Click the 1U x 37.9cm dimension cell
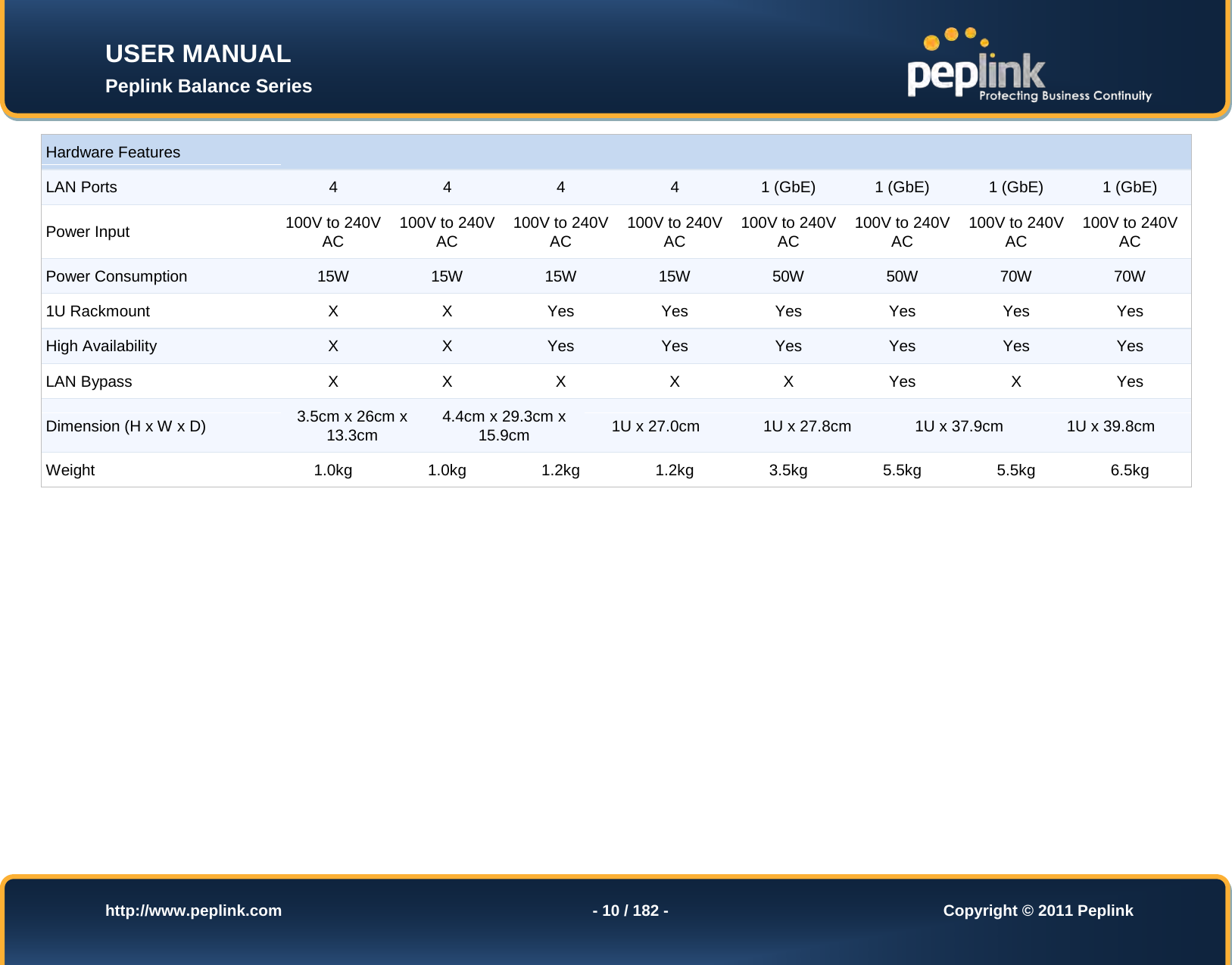Image resolution: width=1232 pixels, height=965 pixels. click(959, 426)
